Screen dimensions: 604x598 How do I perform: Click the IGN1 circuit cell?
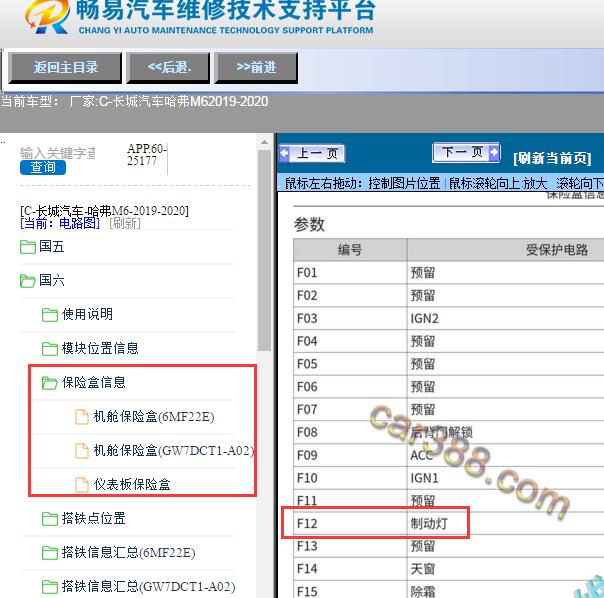click(x=505, y=478)
